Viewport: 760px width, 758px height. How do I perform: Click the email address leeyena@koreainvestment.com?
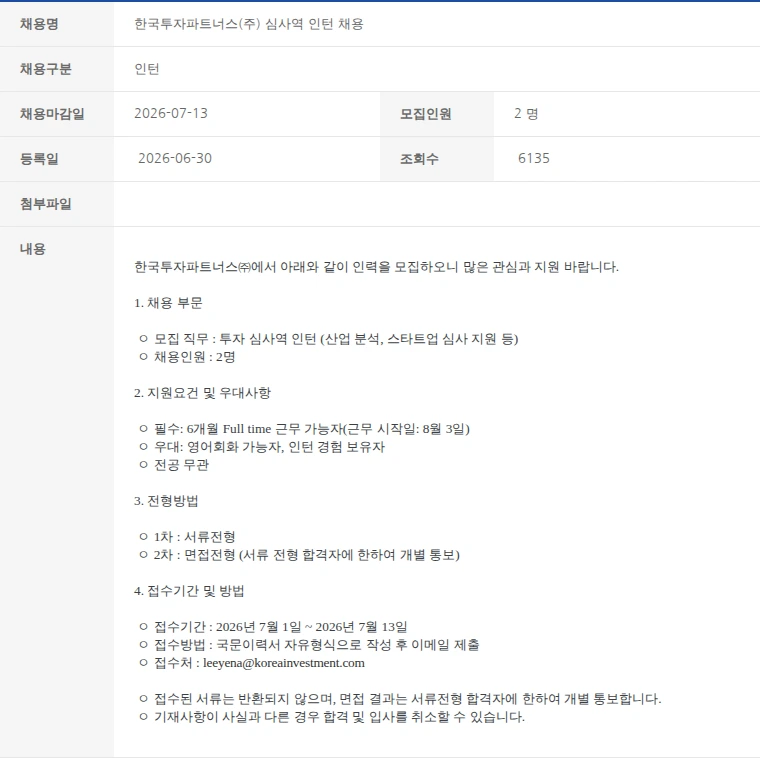pos(284,663)
